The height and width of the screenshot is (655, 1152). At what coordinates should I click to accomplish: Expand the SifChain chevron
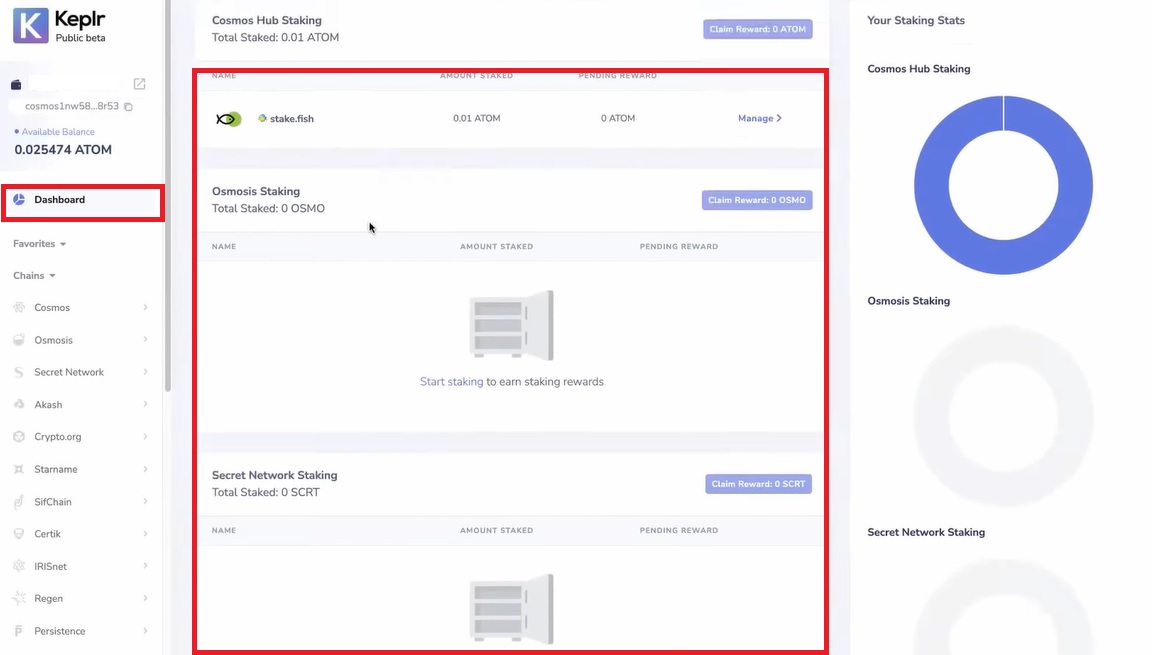[x=145, y=502]
